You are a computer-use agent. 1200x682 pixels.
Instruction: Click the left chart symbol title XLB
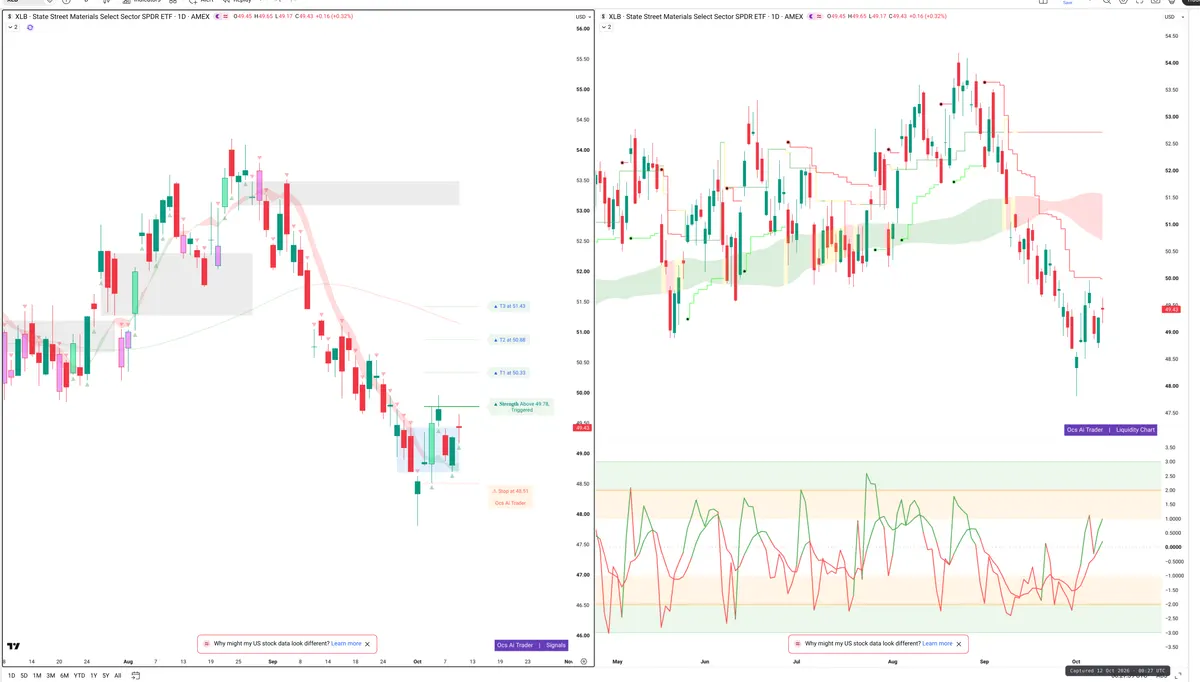coord(21,17)
